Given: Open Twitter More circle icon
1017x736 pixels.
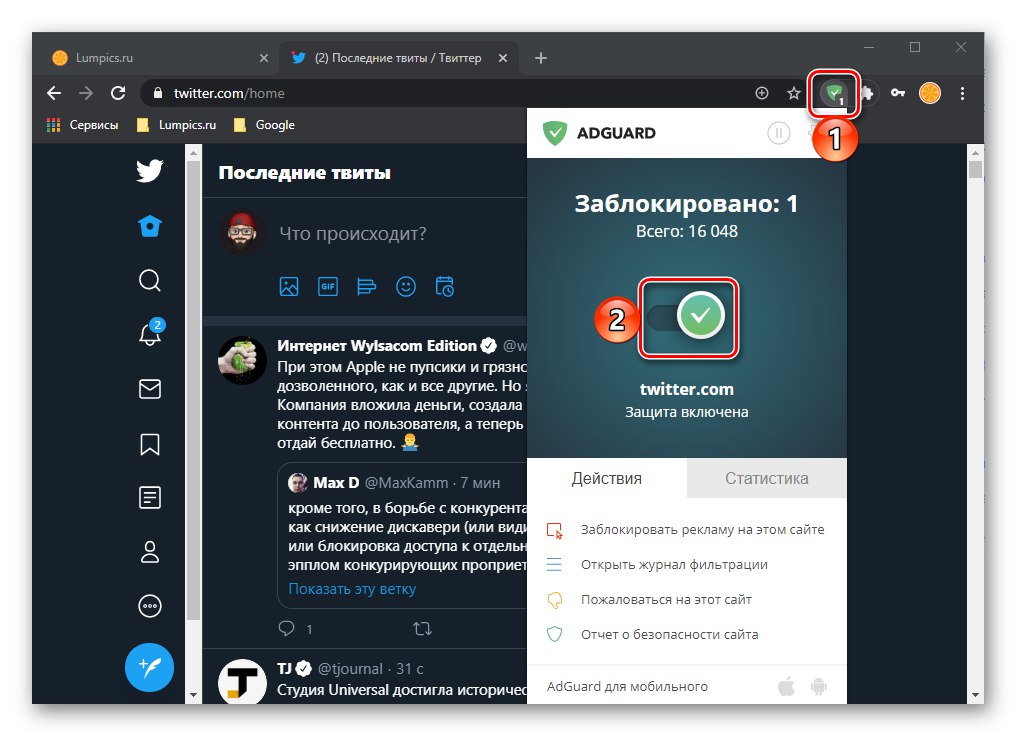Looking at the screenshot, I should click(150, 606).
